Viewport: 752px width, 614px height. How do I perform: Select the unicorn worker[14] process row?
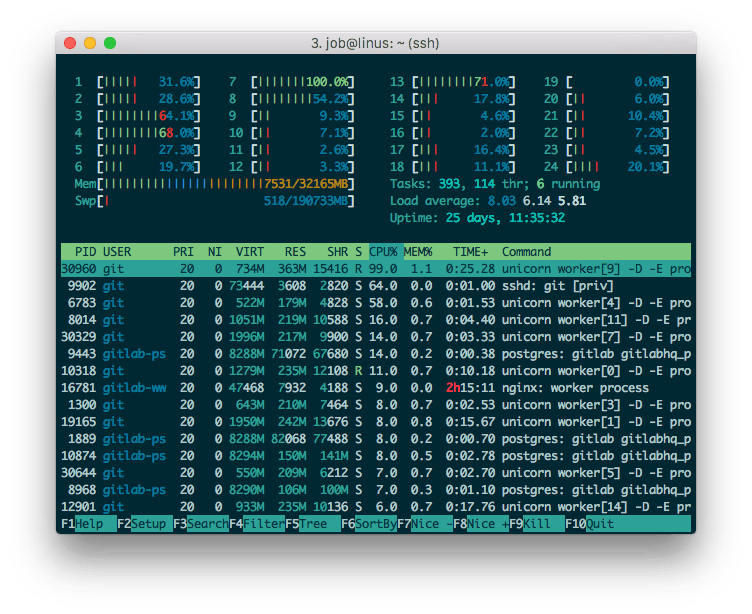coord(376,507)
